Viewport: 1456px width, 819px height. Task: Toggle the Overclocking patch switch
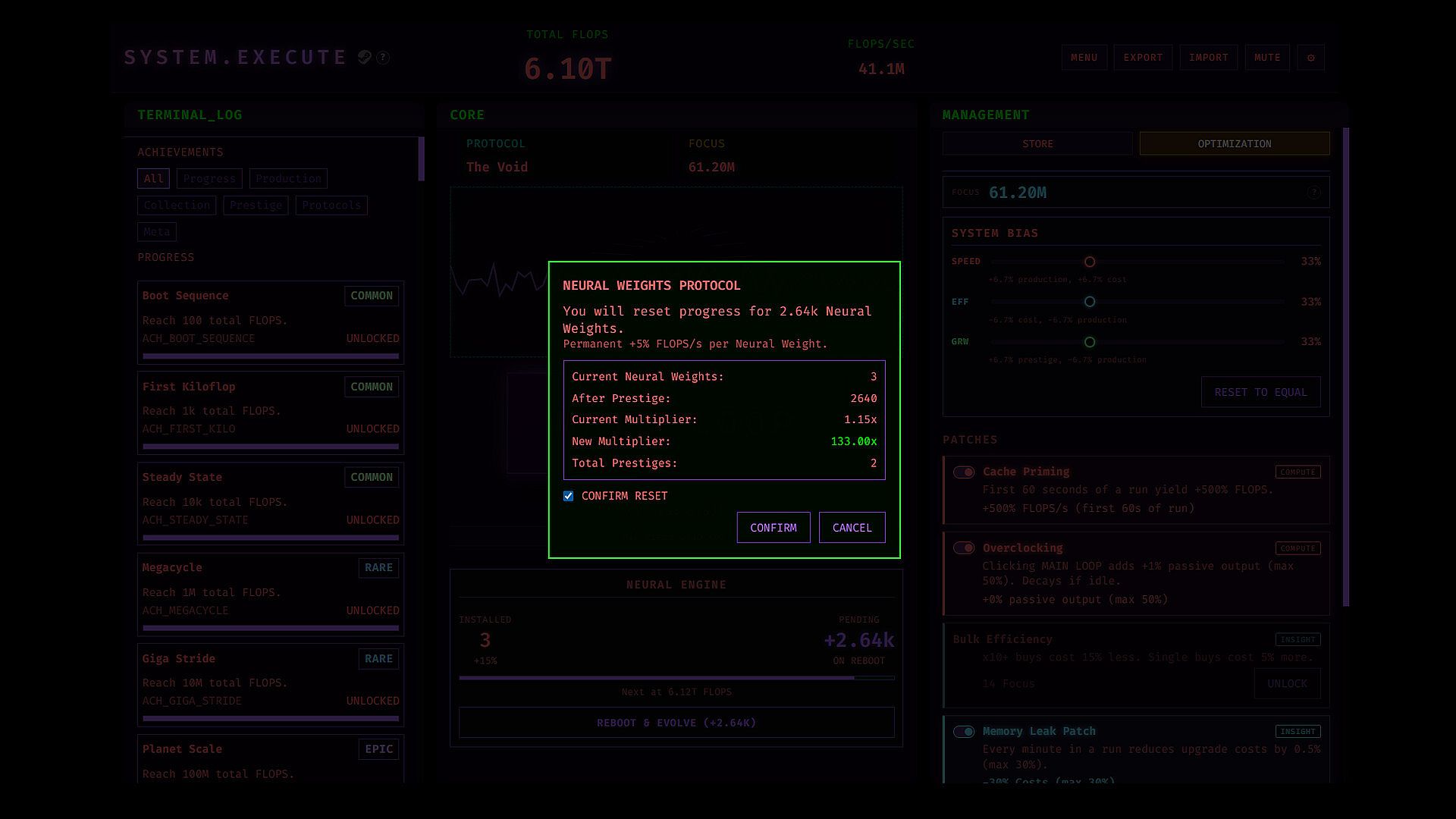[x=964, y=548]
